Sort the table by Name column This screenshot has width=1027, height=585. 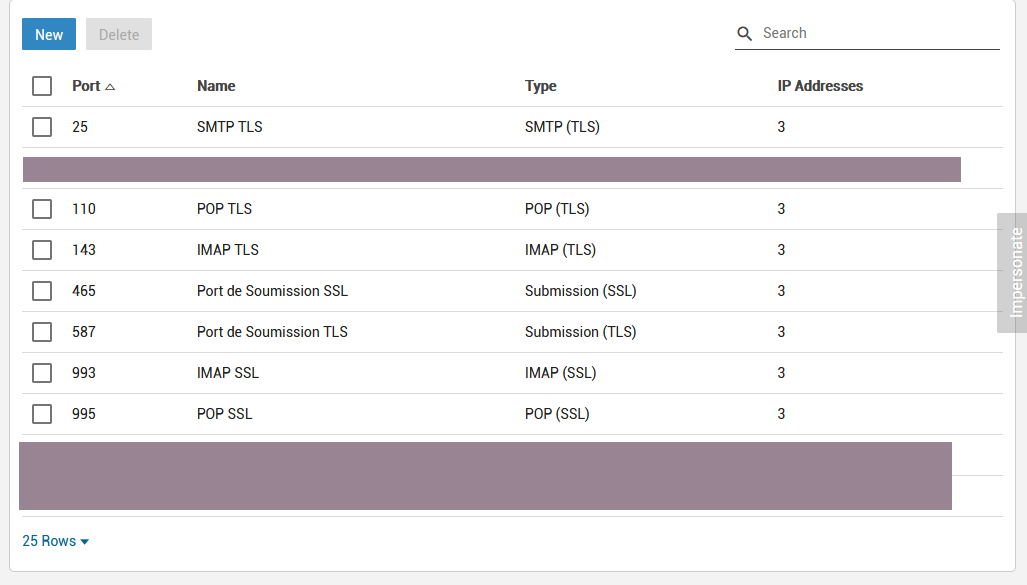point(216,86)
